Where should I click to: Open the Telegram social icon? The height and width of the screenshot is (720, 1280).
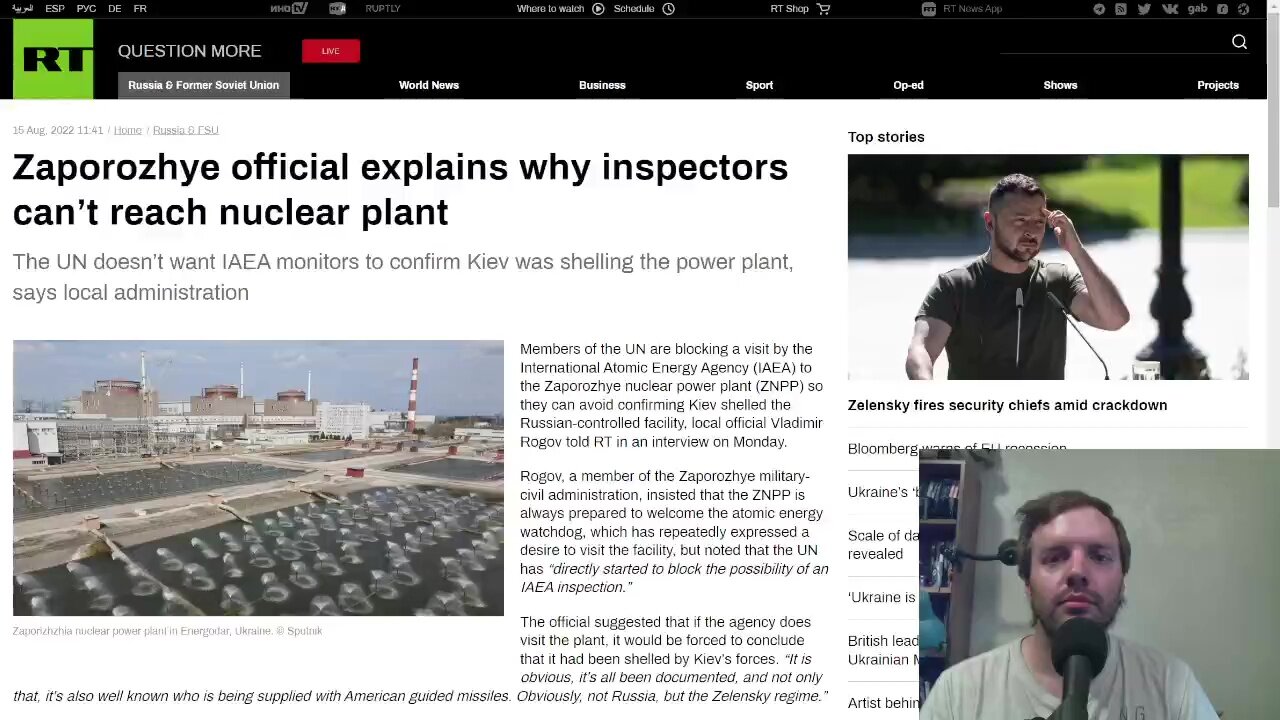tap(1099, 9)
